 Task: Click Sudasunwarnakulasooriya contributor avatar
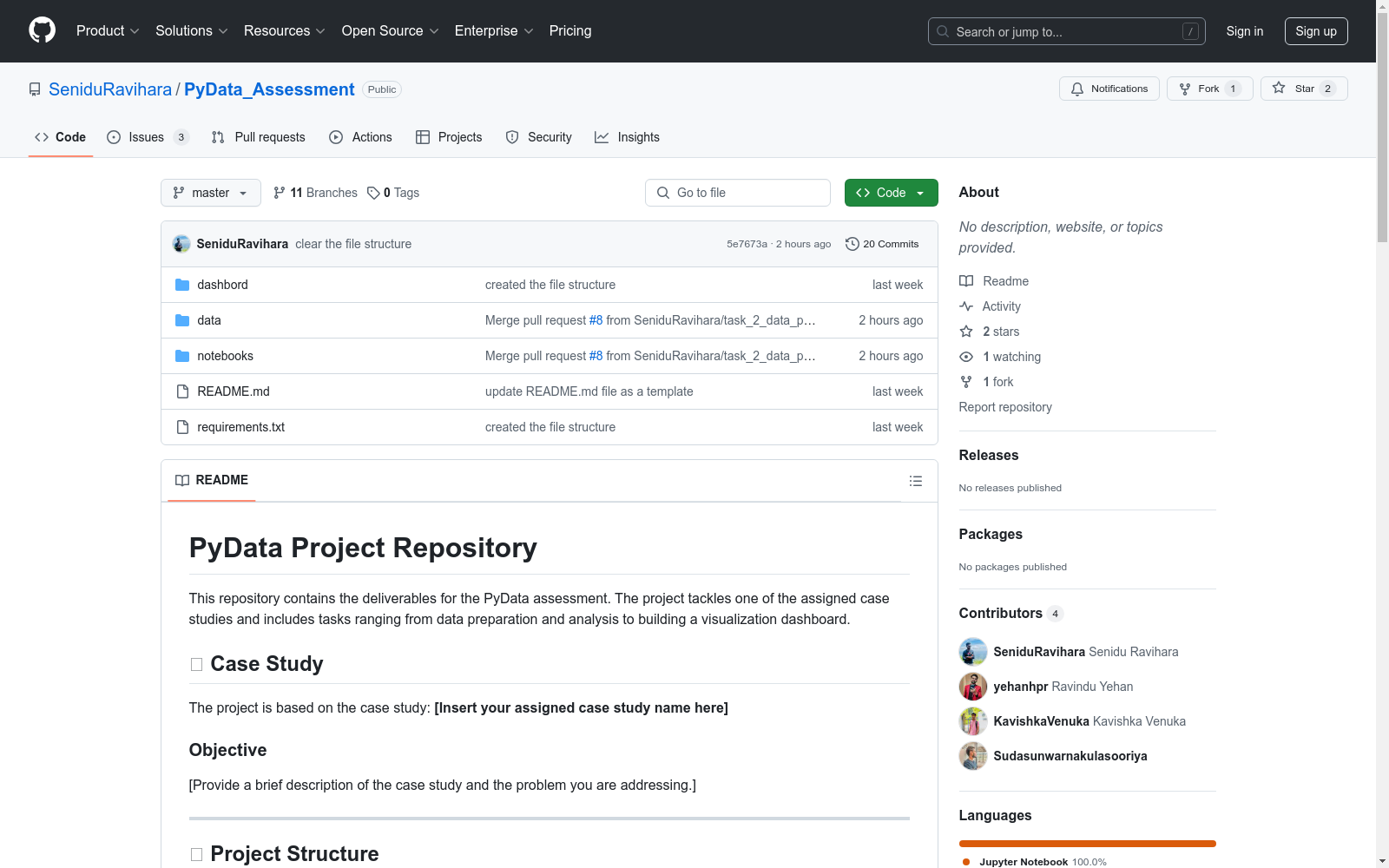click(x=973, y=756)
